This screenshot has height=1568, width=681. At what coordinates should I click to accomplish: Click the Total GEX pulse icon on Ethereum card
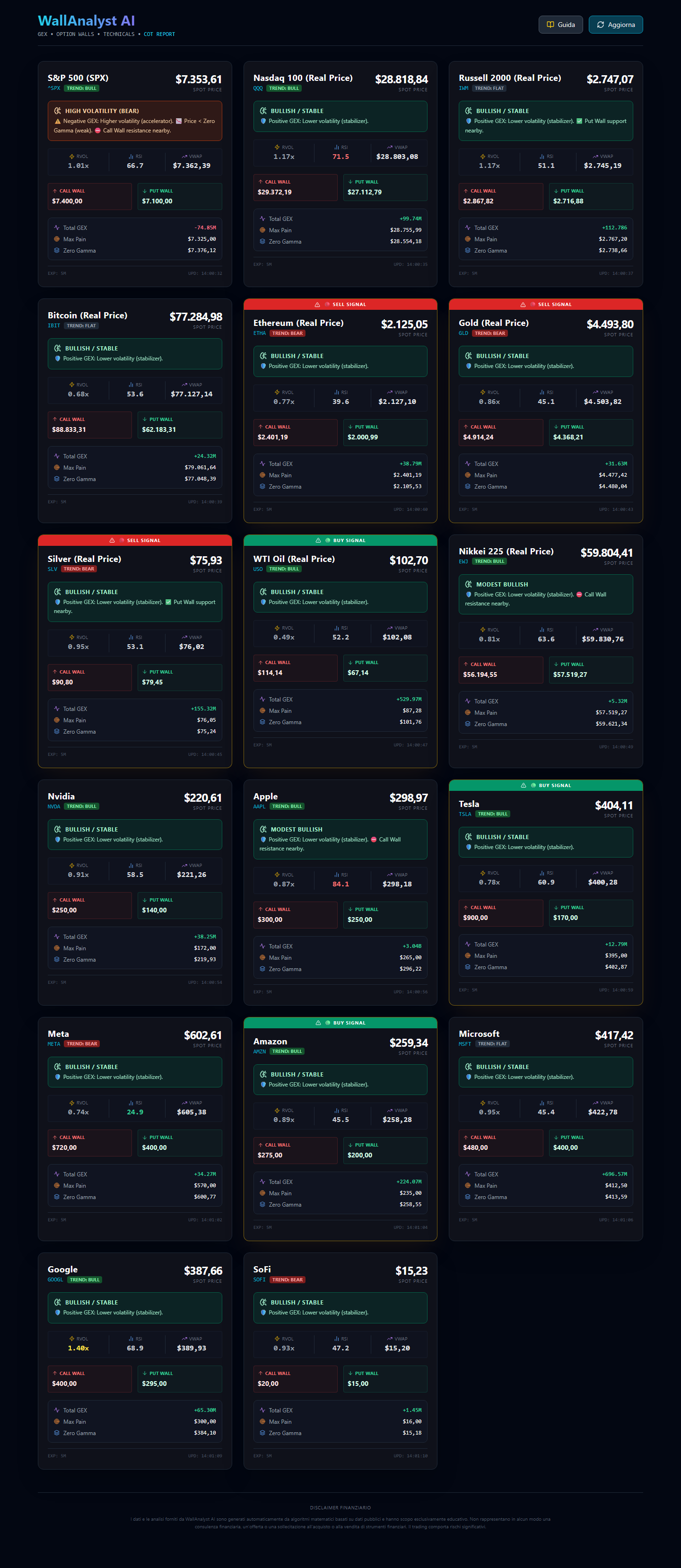click(x=262, y=464)
